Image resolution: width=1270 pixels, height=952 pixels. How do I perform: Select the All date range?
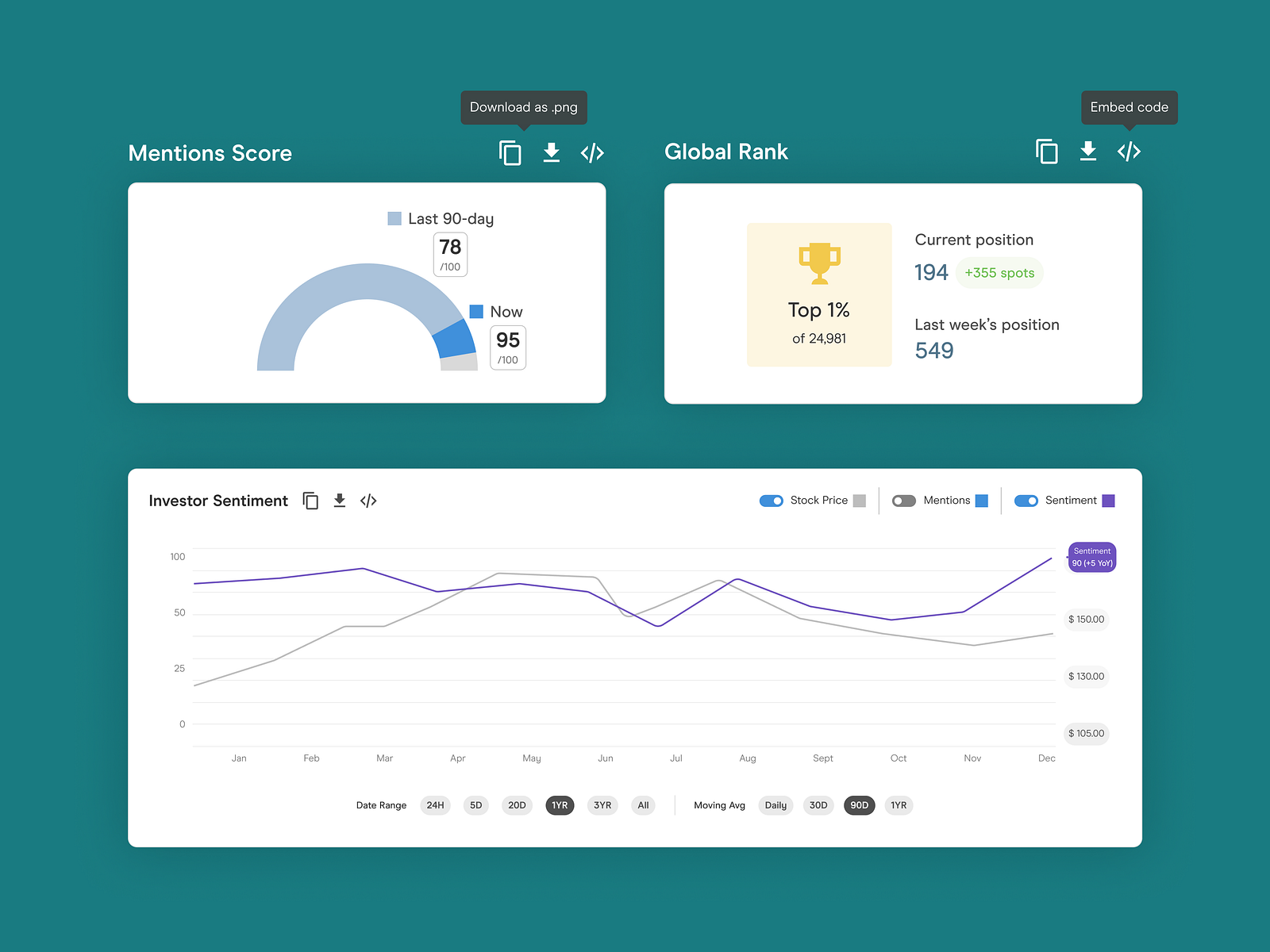pos(643,805)
